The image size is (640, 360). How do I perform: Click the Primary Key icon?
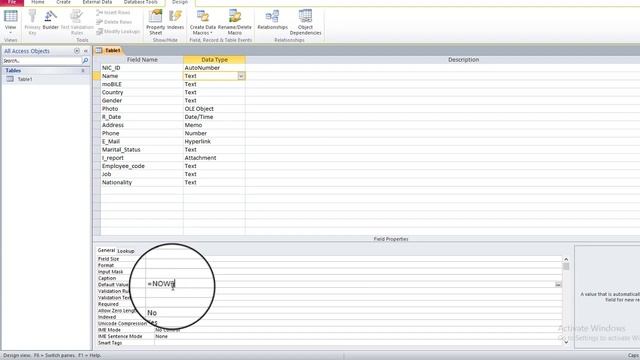(x=32, y=22)
